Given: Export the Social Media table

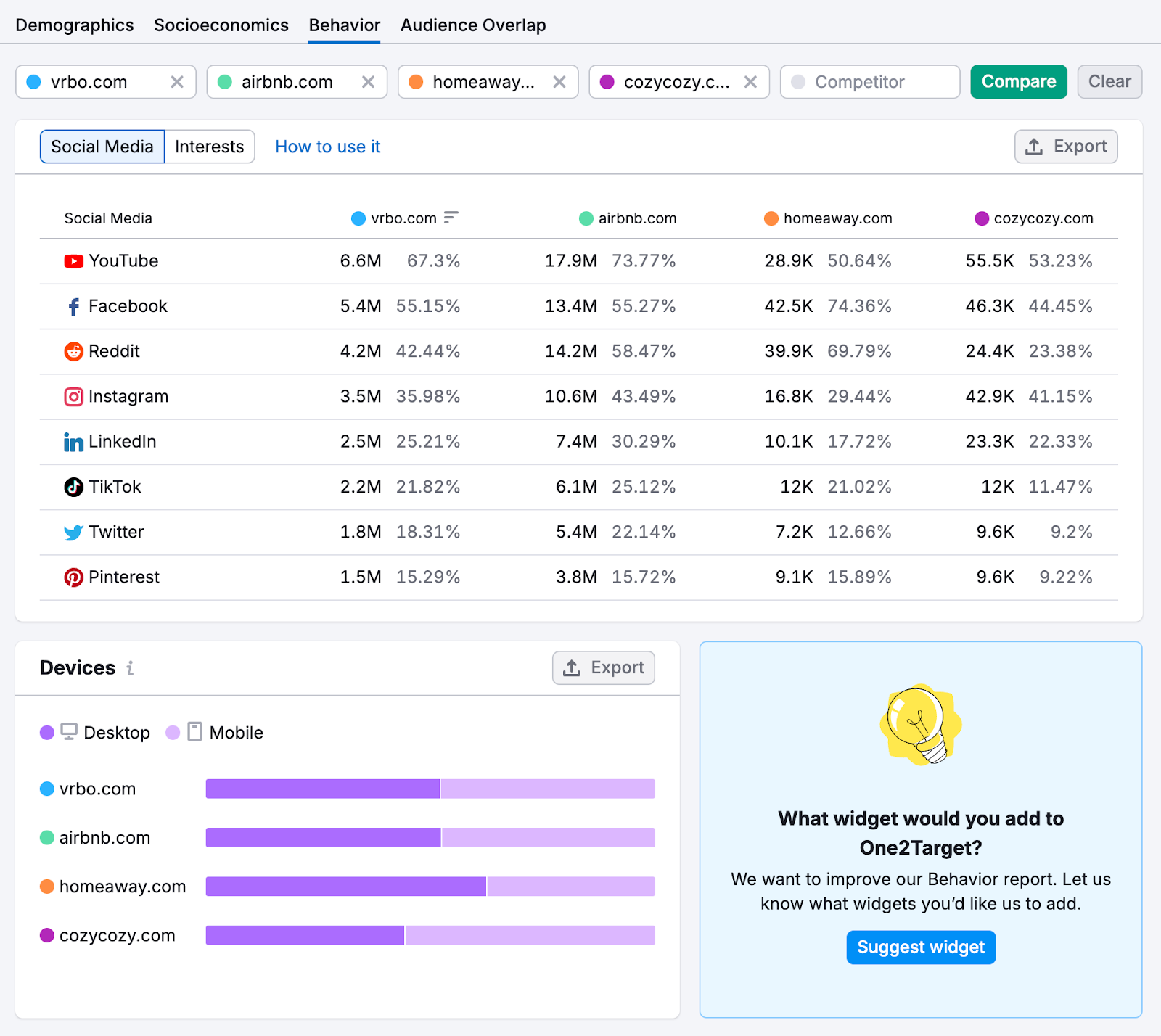Looking at the screenshot, I should (1066, 147).
